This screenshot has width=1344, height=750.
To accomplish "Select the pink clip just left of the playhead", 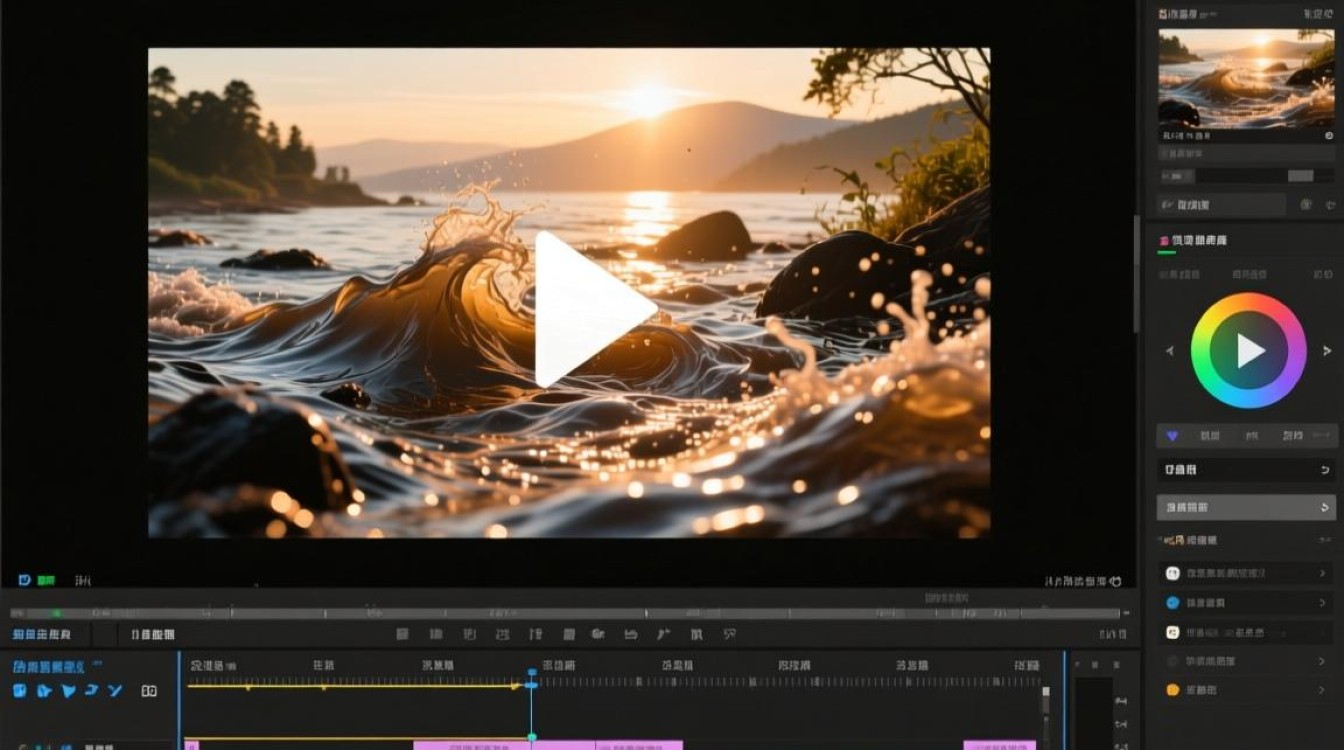I will (x=472, y=745).
